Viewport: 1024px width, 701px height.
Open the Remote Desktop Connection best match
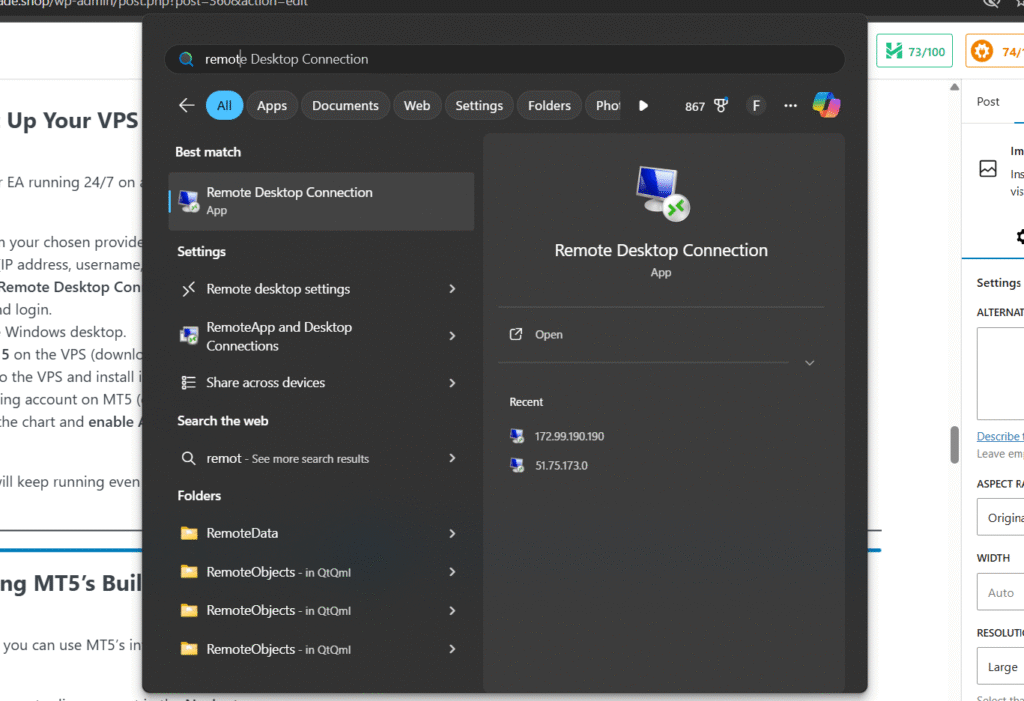click(321, 201)
